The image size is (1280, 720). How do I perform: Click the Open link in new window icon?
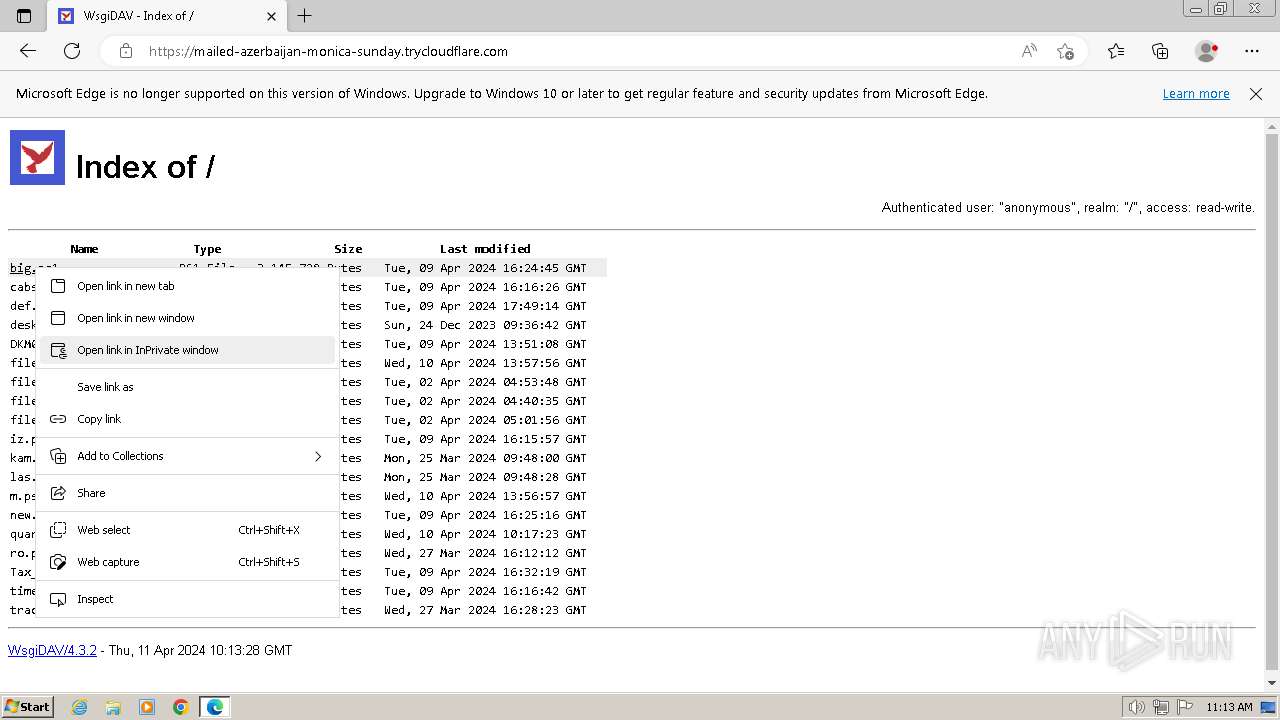coord(58,318)
